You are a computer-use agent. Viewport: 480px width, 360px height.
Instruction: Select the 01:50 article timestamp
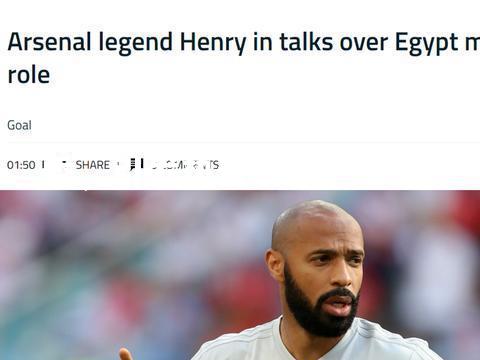21,165
